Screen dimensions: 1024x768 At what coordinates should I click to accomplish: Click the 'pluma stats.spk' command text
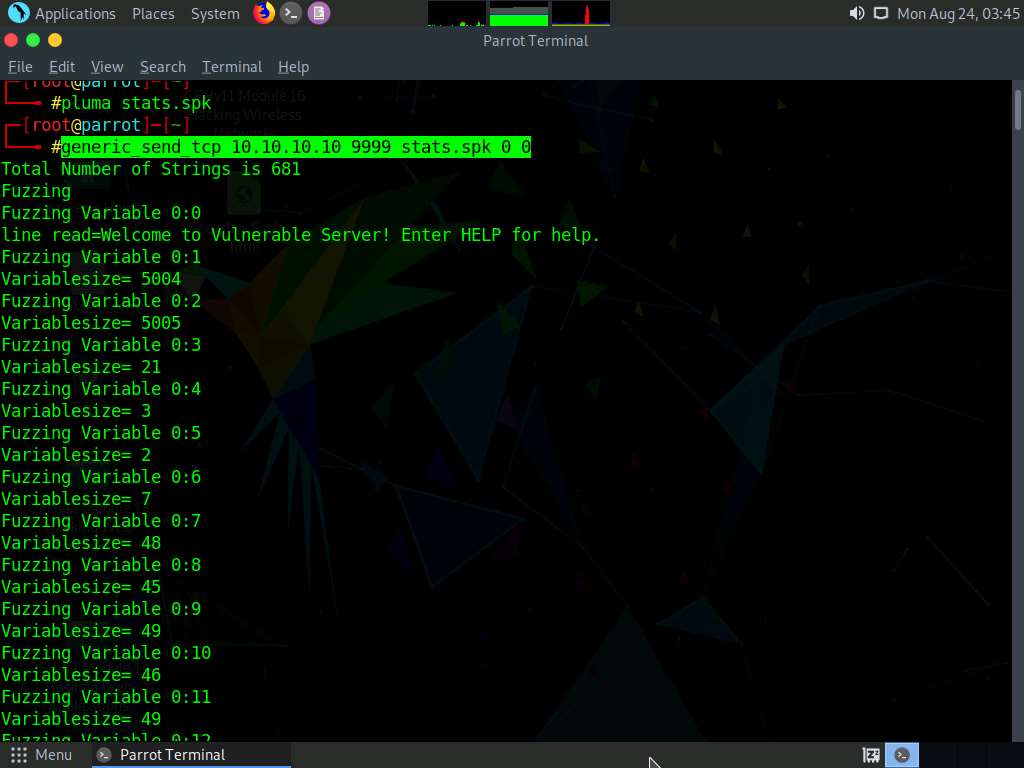click(136, 103)
